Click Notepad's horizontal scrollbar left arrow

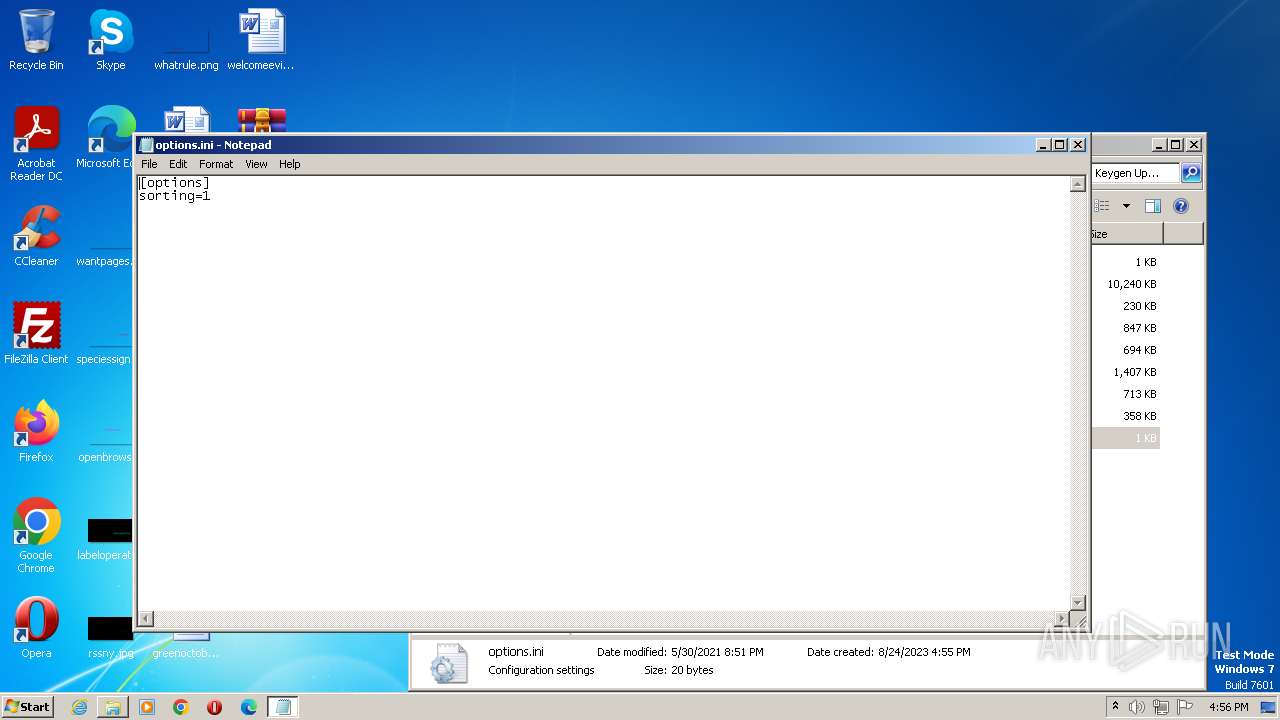coord(145,619)
